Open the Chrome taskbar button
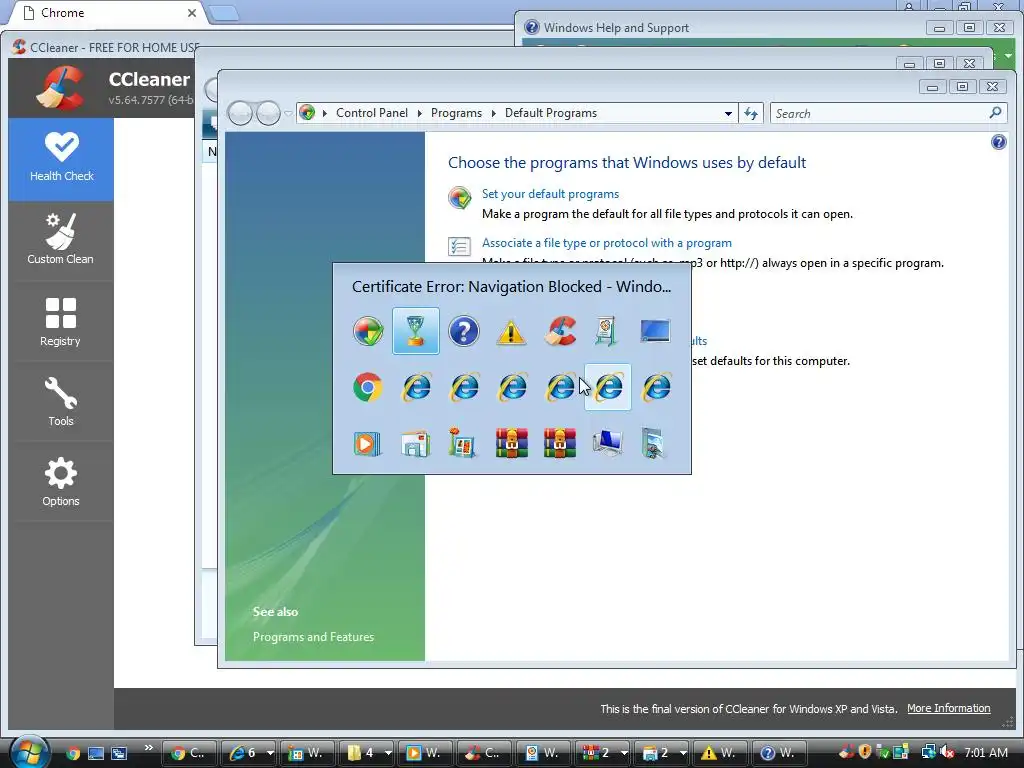The height and width of the screenshot is (768, 1024). pos(189,753)
